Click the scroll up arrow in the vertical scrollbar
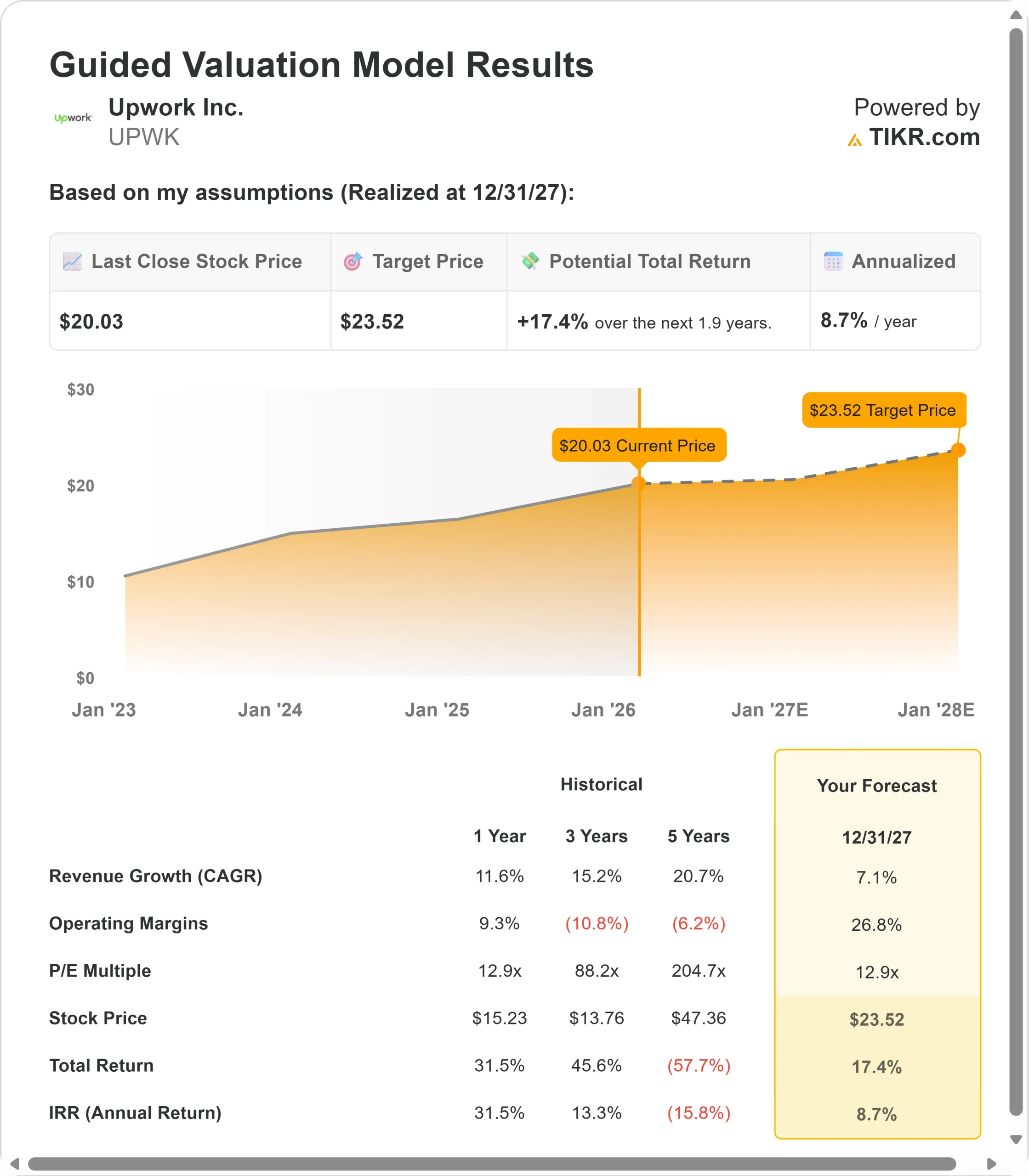The image size is (1029, 1176). pos(1016,16)
